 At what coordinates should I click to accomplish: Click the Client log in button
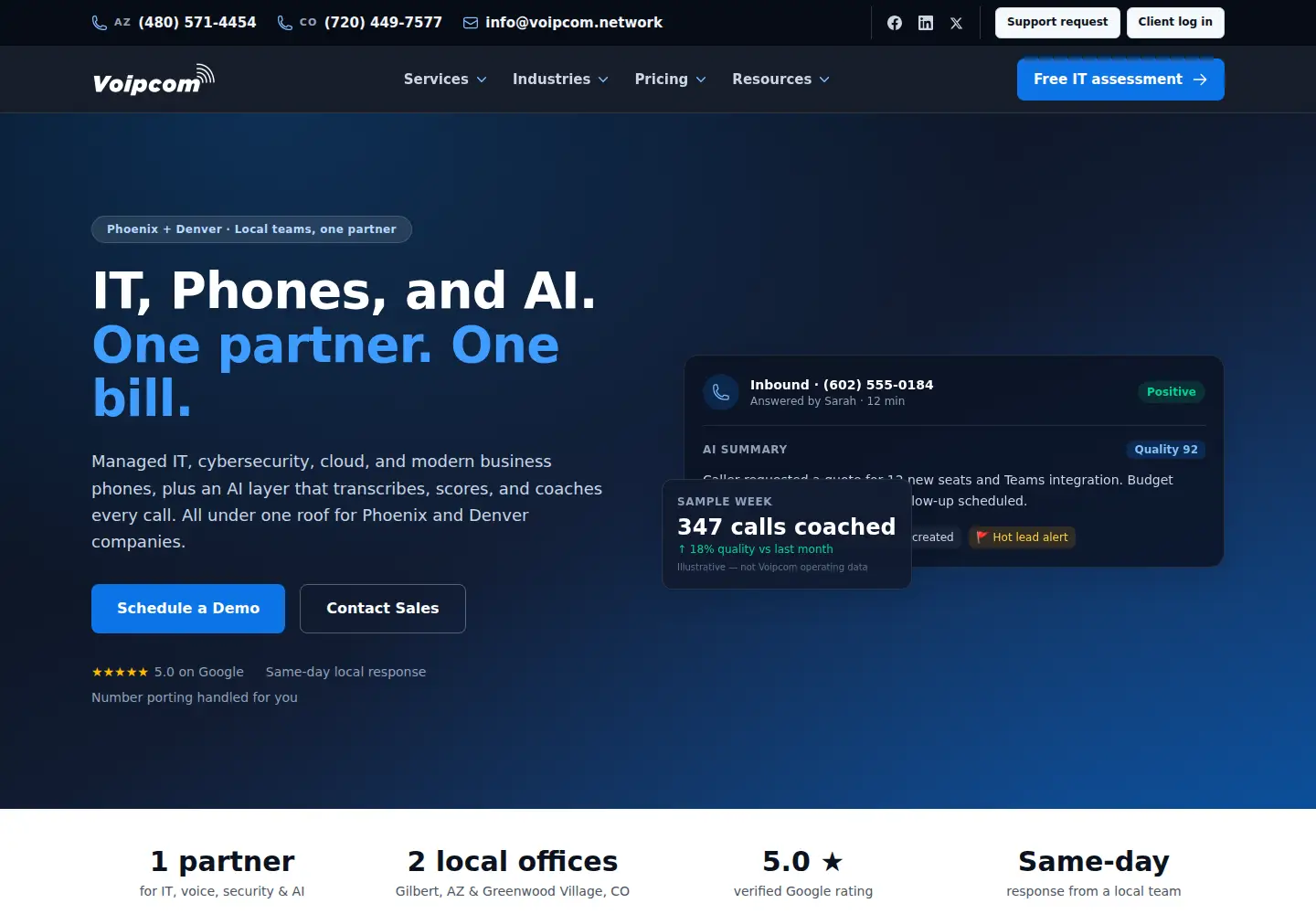(1175, 23)
